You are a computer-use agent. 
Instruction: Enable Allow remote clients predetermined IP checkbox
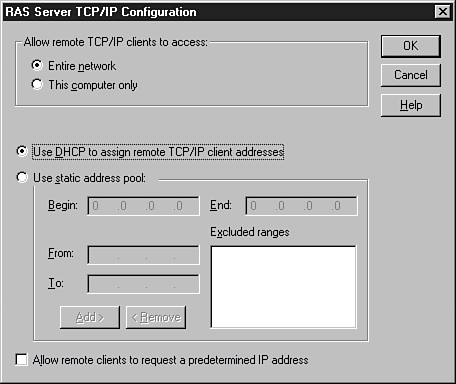[x=22, y=360]
